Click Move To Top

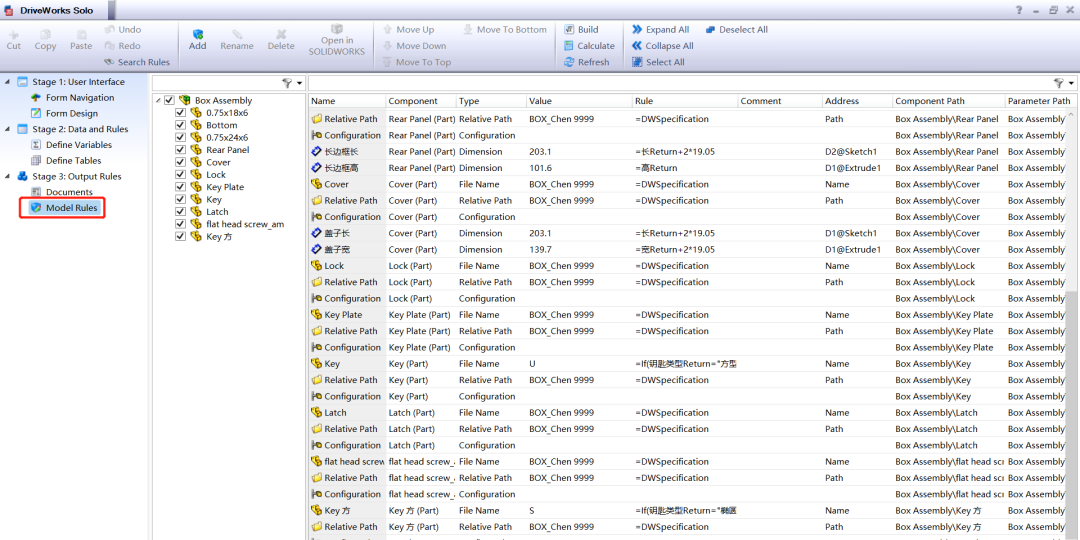(416, 62)
